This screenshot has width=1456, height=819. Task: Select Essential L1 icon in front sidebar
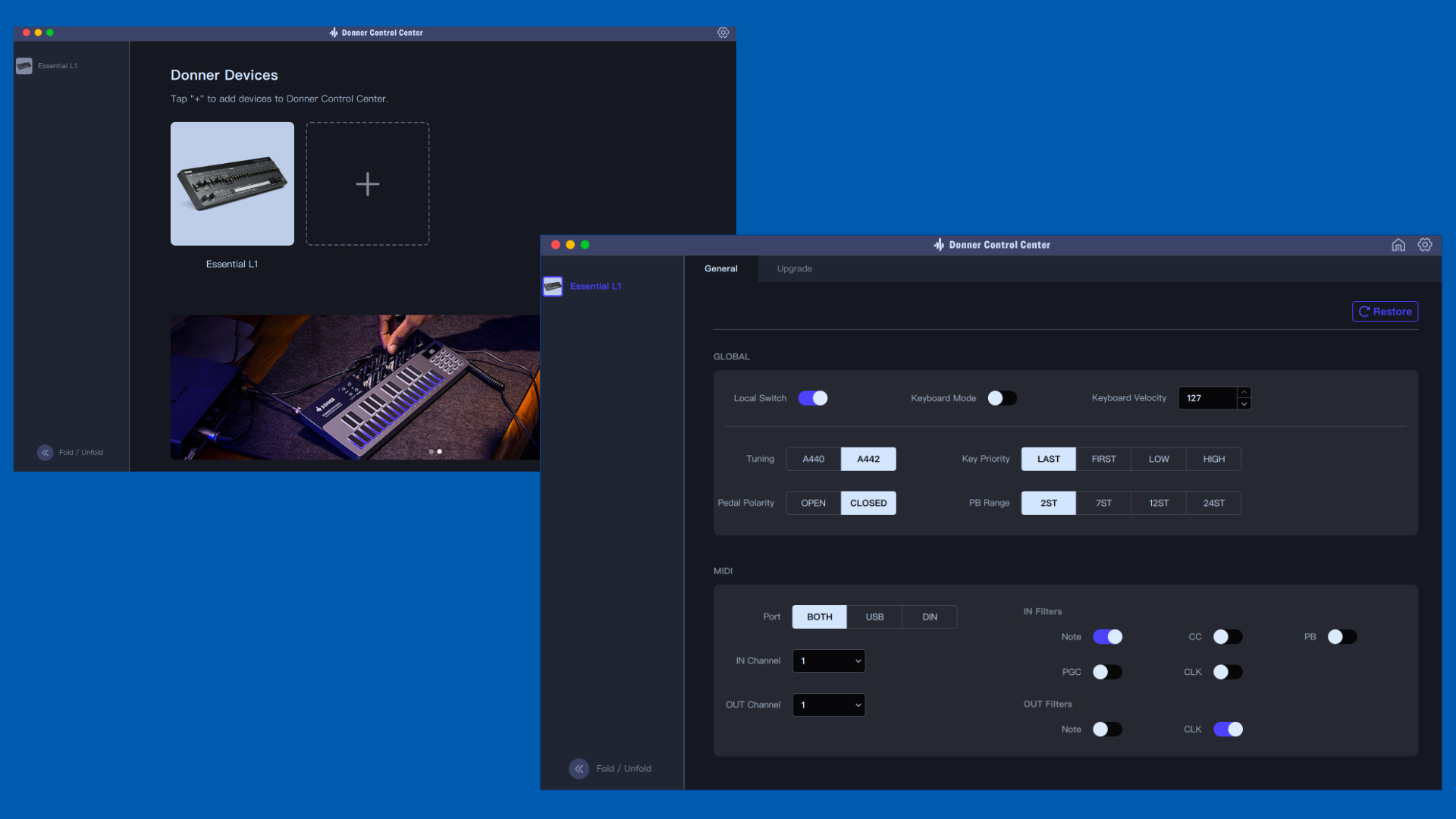click(x=553, y=286)
